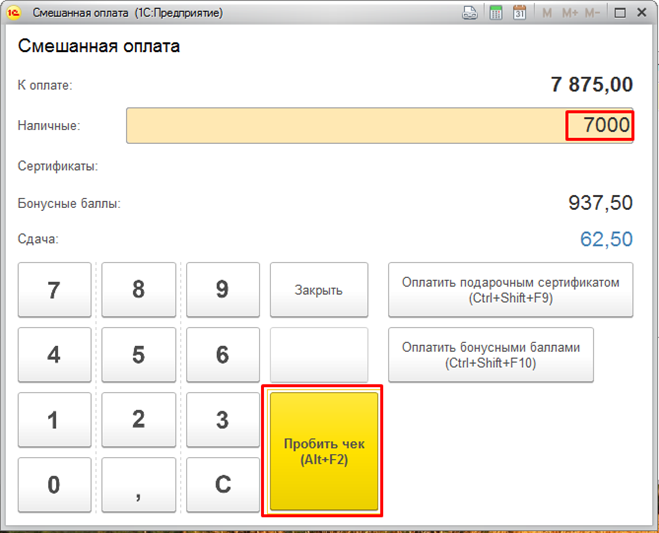Open the calculator icon in title bar

point(495,13)
